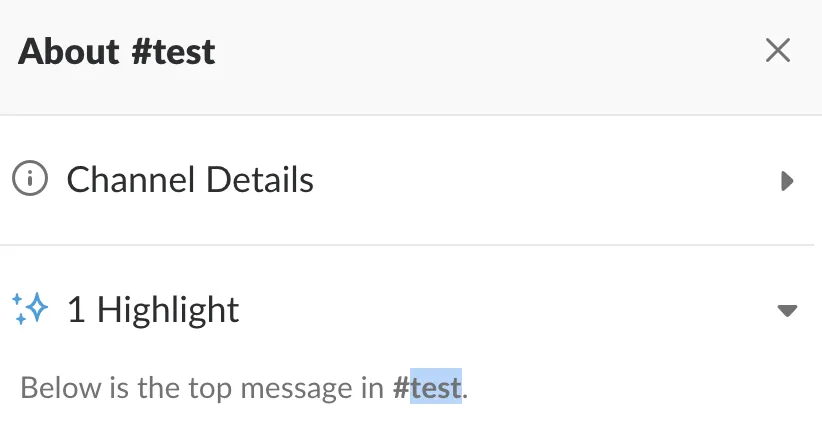Click the word 'About' in header

(x=68, y=51)
